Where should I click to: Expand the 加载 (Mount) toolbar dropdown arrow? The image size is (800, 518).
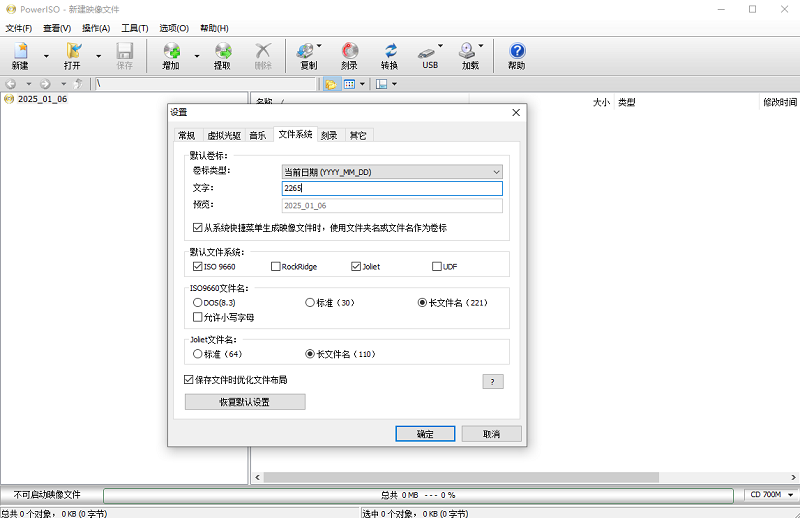click(482, 46)
